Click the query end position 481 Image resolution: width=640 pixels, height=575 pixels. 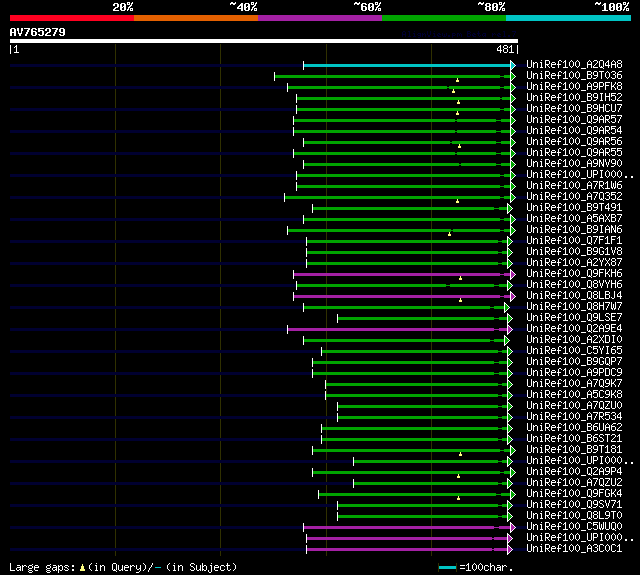pos(505,49)
